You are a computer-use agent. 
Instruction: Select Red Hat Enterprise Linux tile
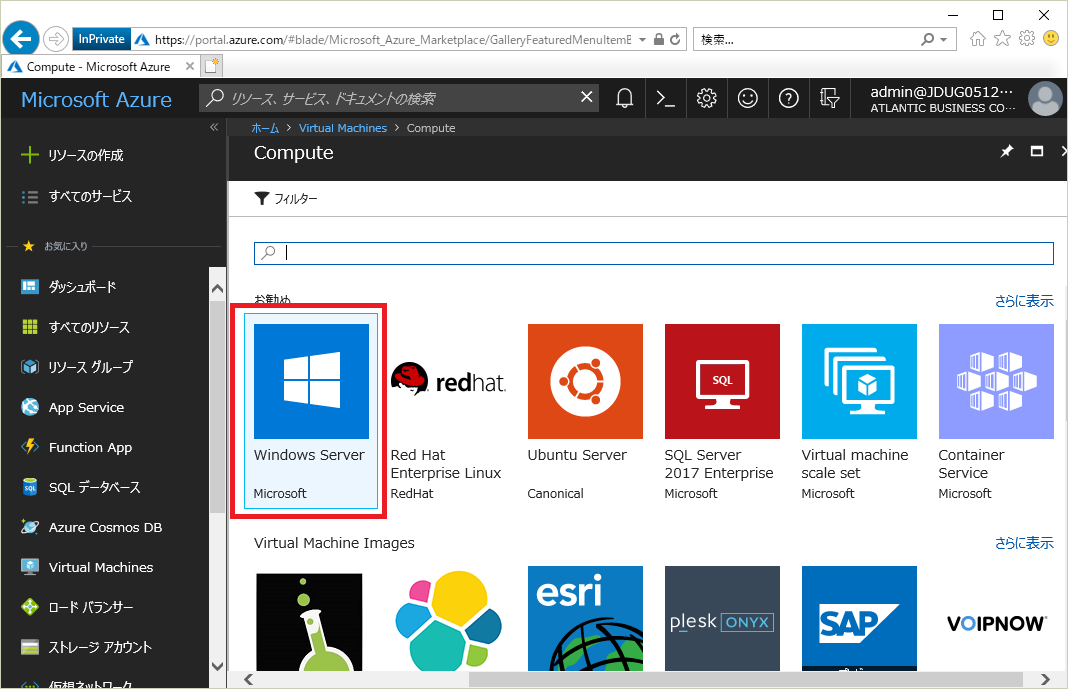pyautogui.click(x=447, y=411)
